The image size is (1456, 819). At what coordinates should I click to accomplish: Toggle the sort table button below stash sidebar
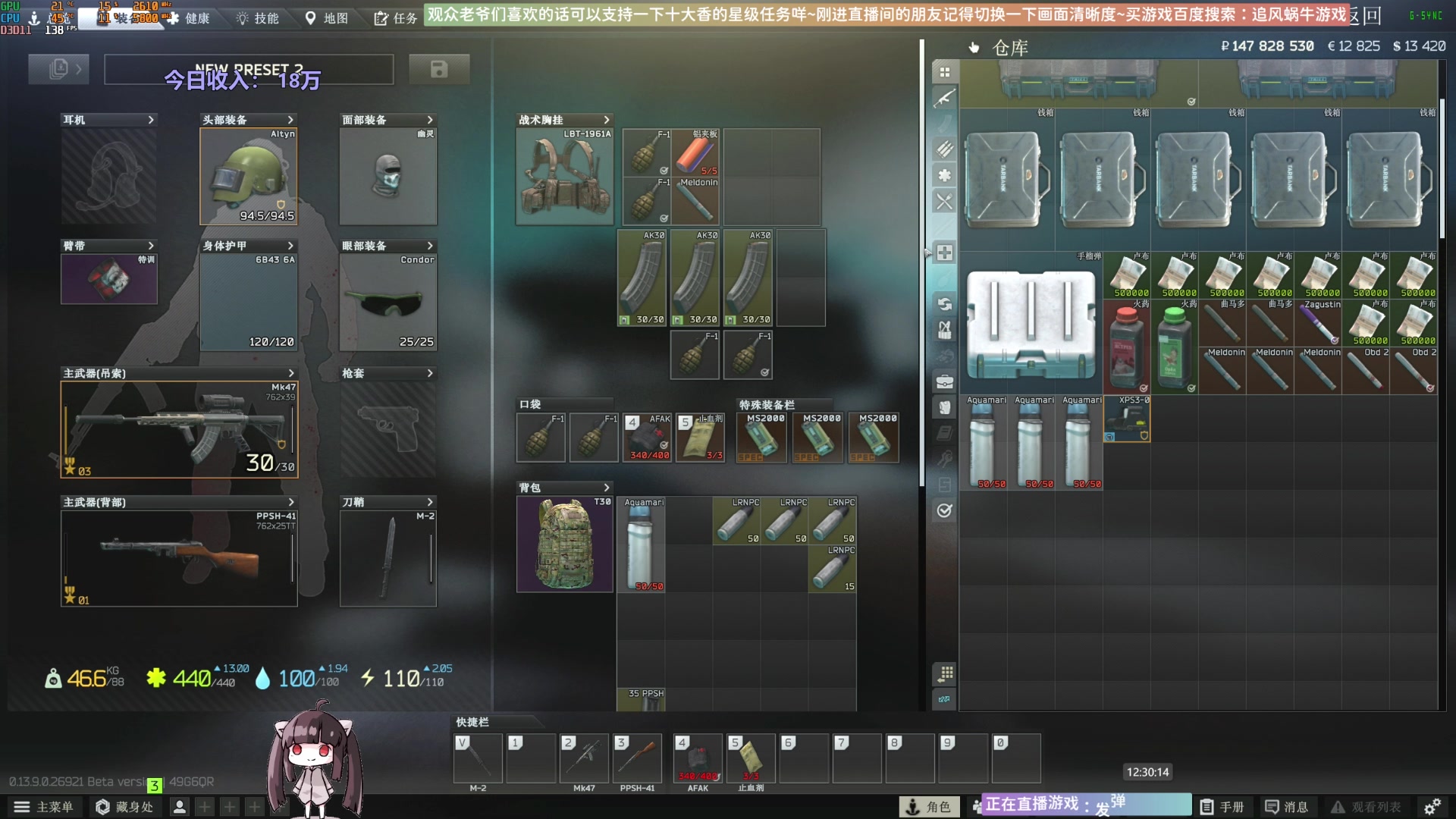tap(944, 673)
